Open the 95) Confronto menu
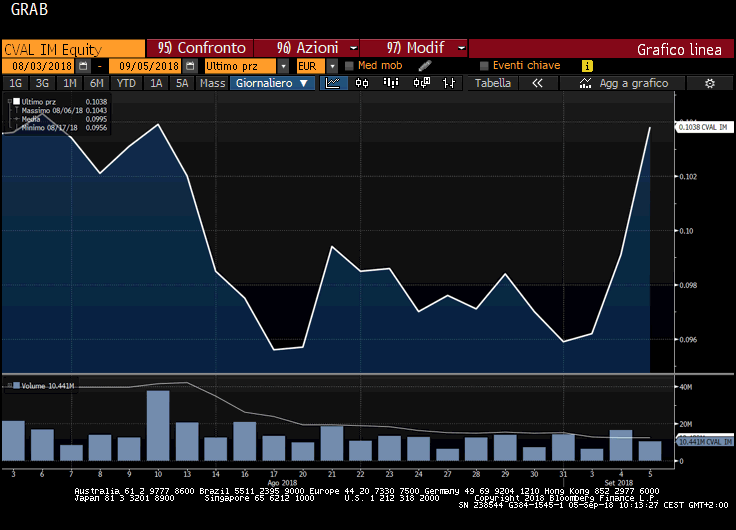 201,48
